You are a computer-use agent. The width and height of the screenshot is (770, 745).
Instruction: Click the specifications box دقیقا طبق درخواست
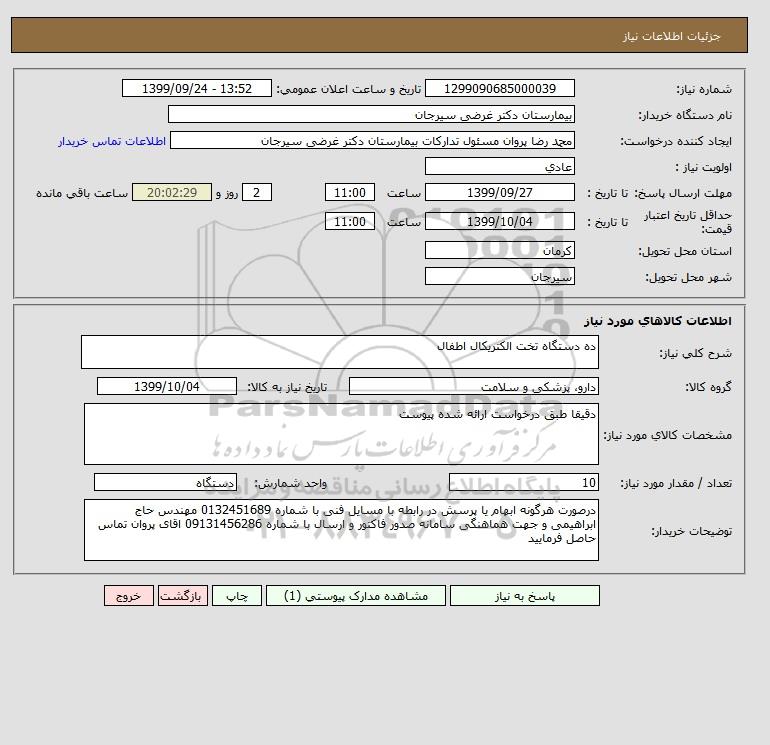341,434
